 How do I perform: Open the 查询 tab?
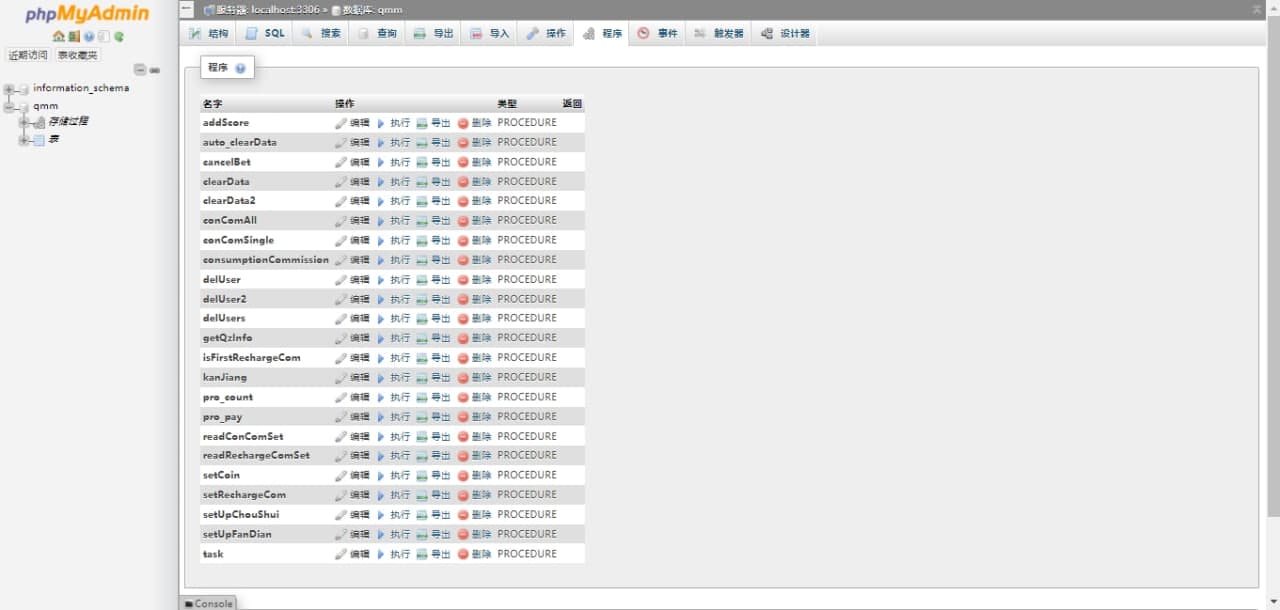coord(377,33)
